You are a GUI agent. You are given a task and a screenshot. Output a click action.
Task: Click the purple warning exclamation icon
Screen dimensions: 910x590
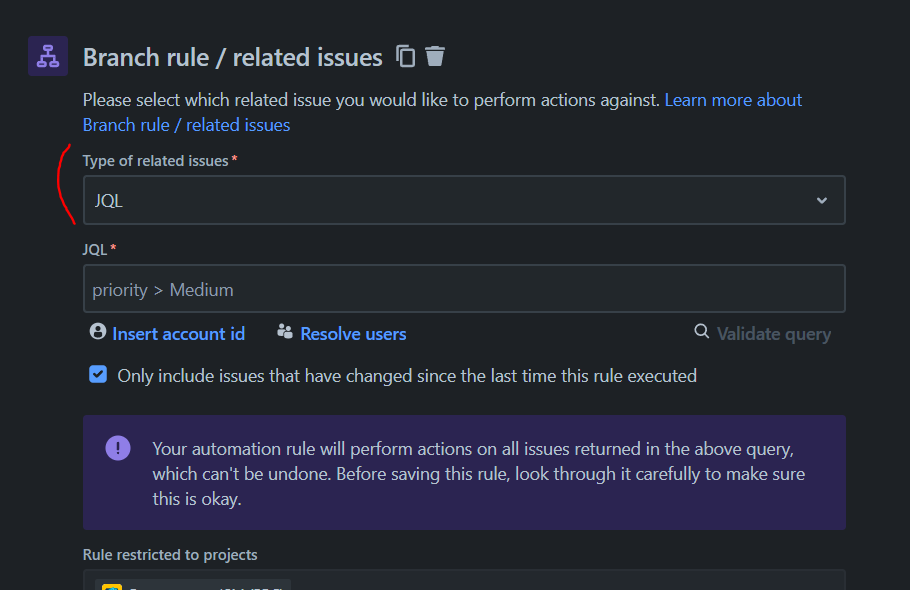118,448
